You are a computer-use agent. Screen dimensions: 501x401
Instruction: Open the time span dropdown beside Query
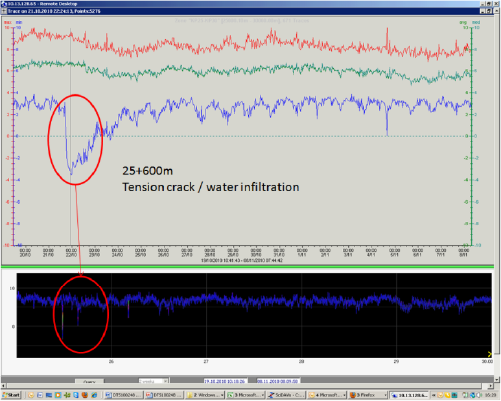(154, 381)
